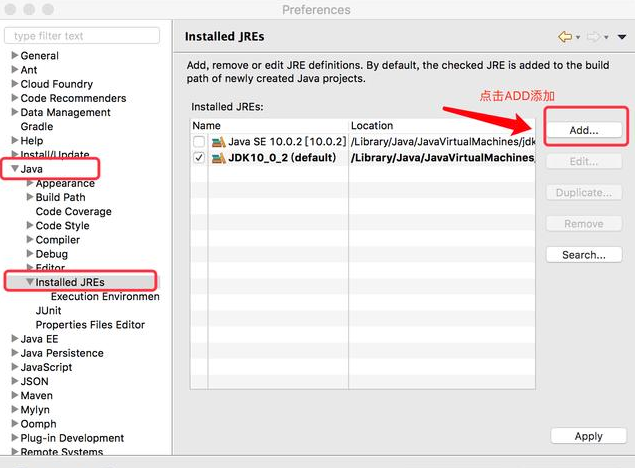This screenshot has height=468, width=635.
Task: Click the forward navigation arrow icon
Action: pyautogui.click(x=592, y=37)
